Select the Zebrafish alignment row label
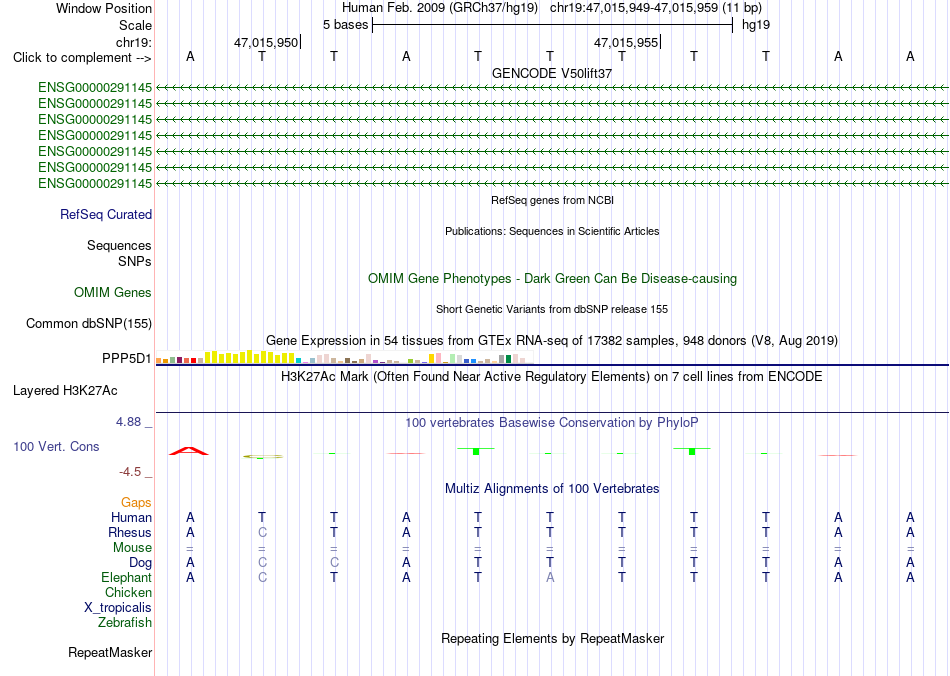 [125, 623]
